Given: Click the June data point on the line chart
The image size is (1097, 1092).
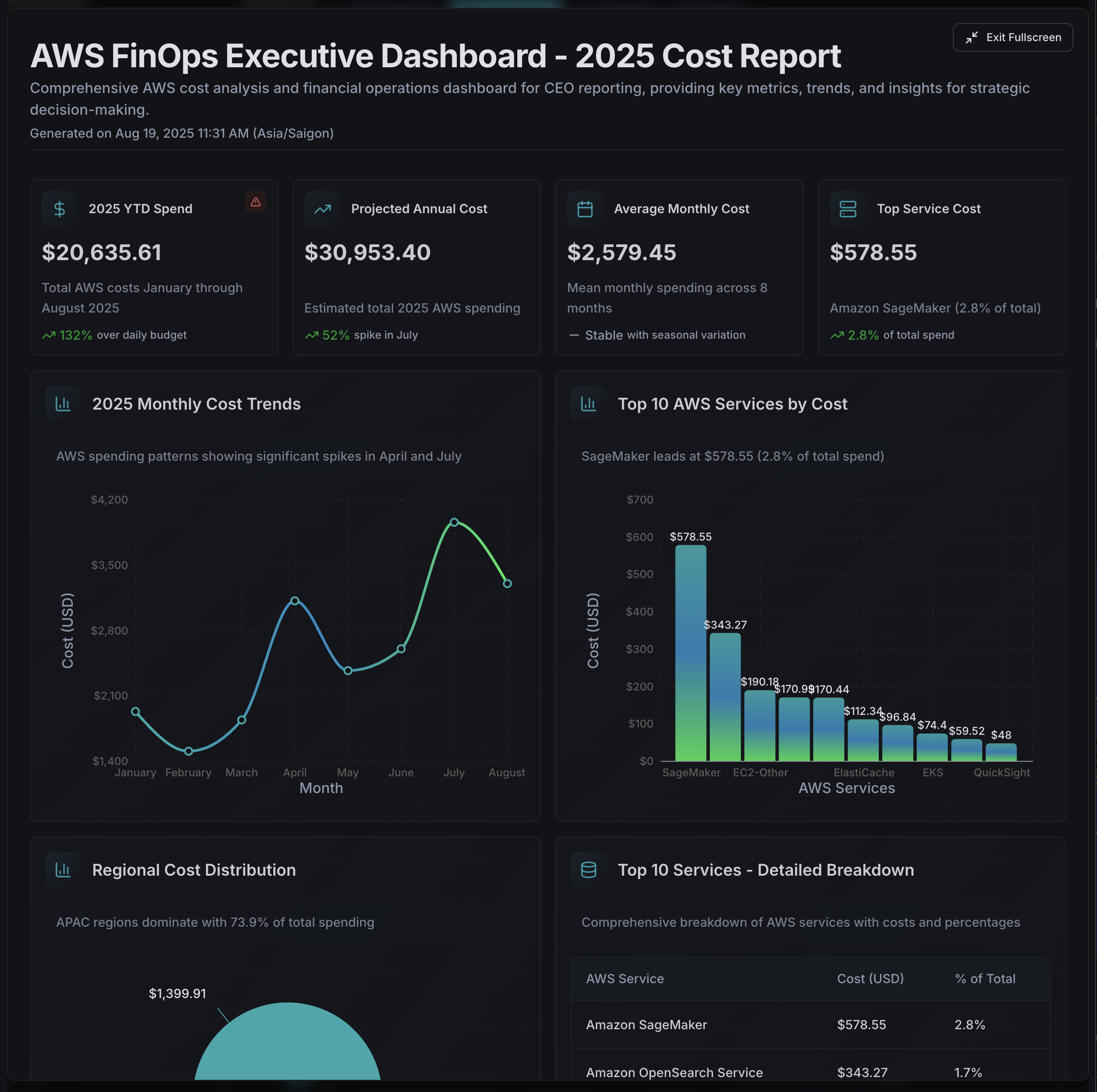Looking at the screenshot, I should (401, 649).
